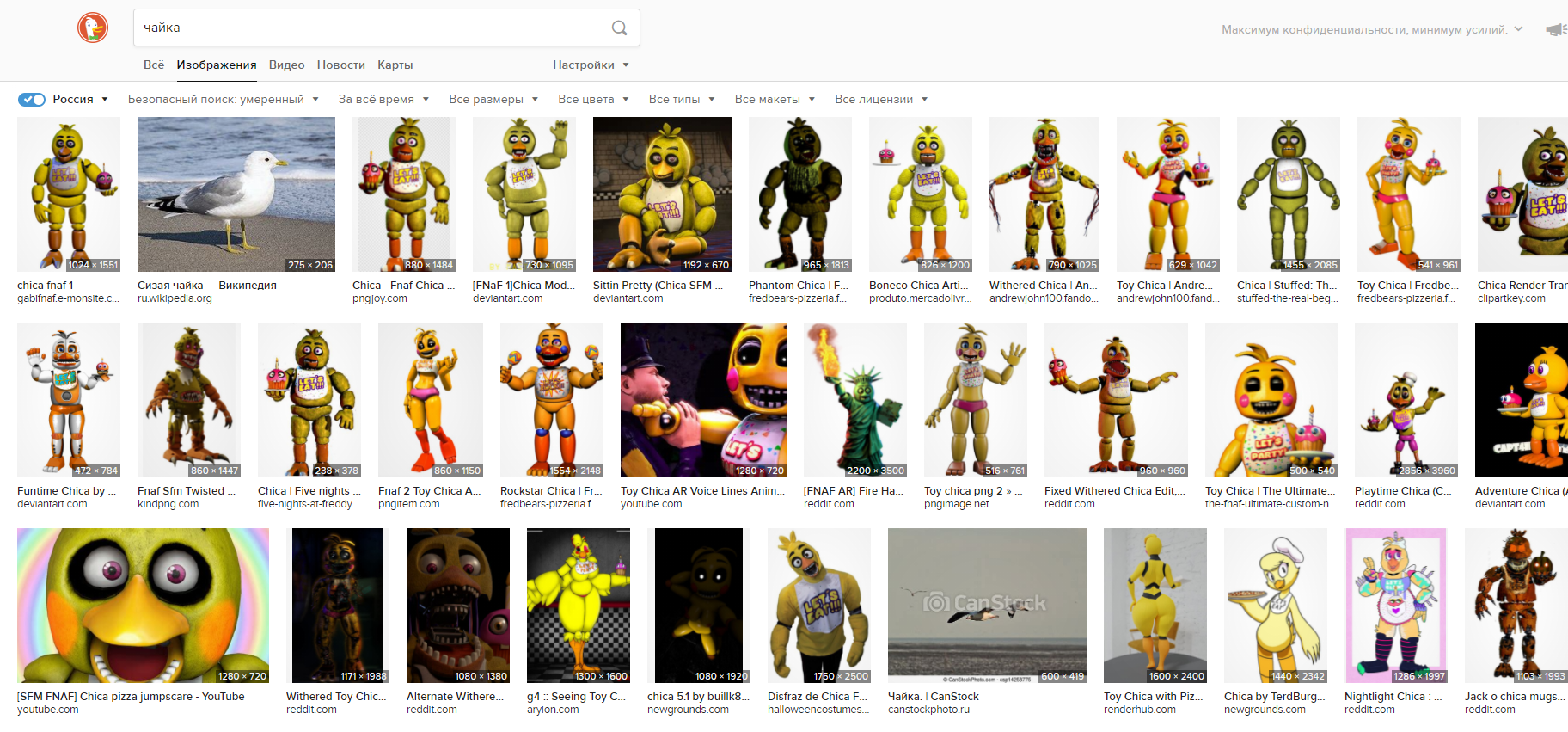Click the megaphone icon in the header
The width and height of the screenshot is (1568, 732).
(1556, 29)
